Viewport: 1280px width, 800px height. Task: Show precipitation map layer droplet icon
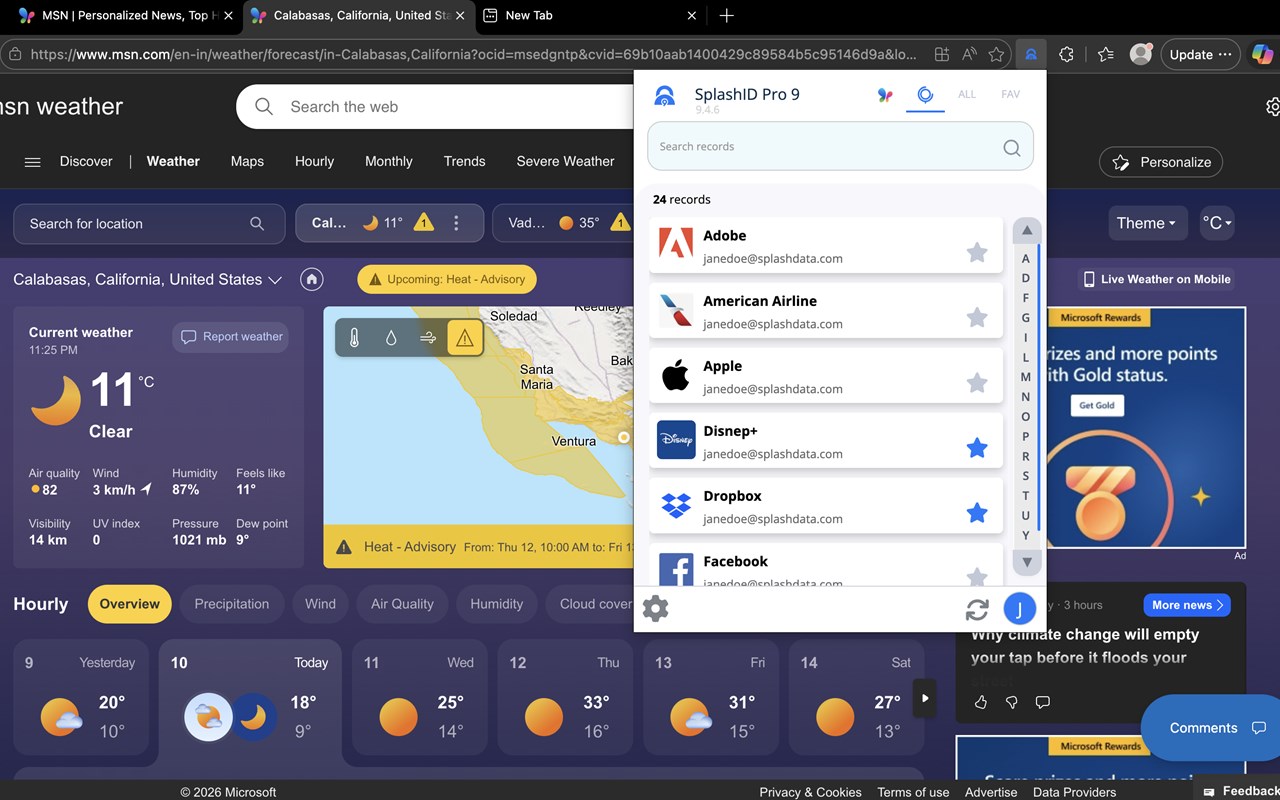tap(391, 338)
